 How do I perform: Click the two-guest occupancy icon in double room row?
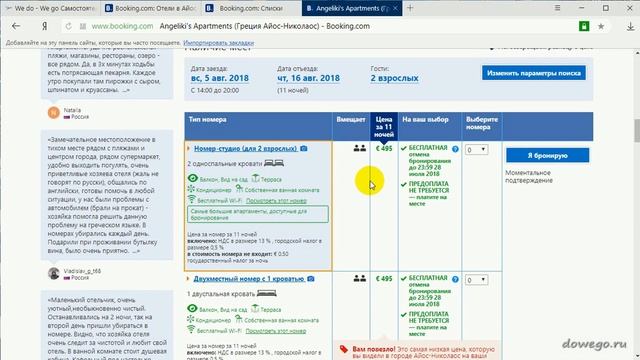(x=360, y=278)
